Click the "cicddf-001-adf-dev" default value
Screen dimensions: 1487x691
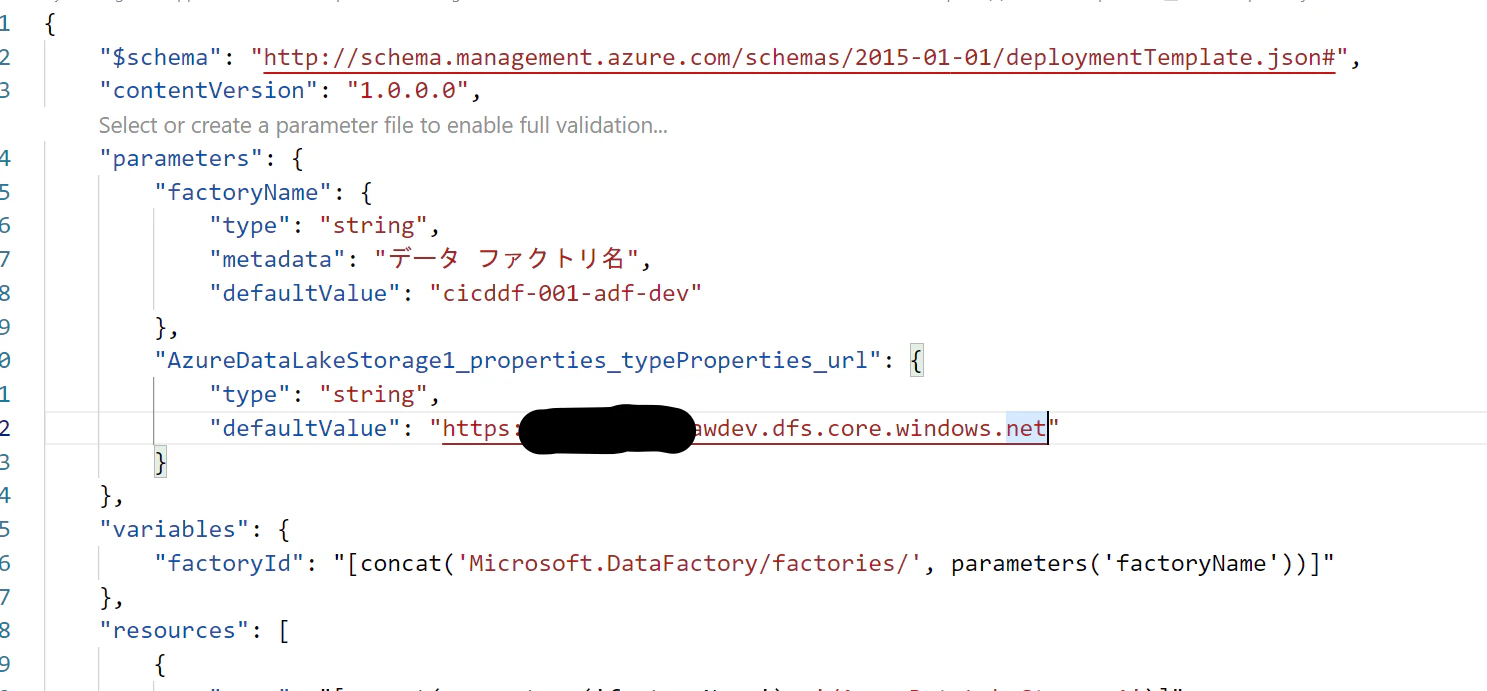coord(566,293)
